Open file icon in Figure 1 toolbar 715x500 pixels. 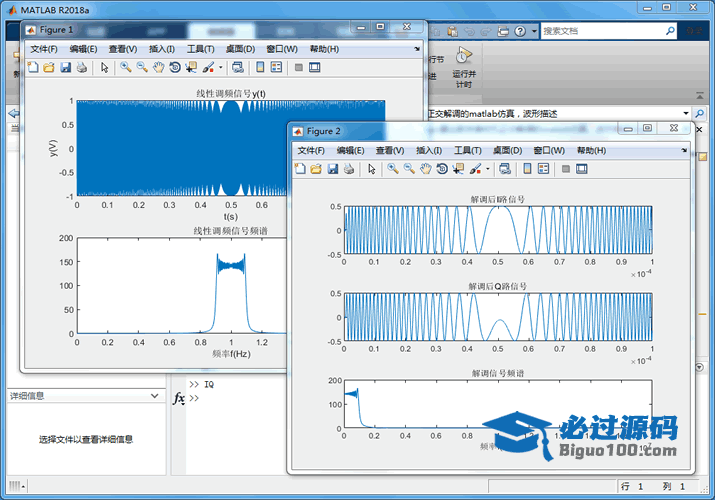[x=49, y=67]
